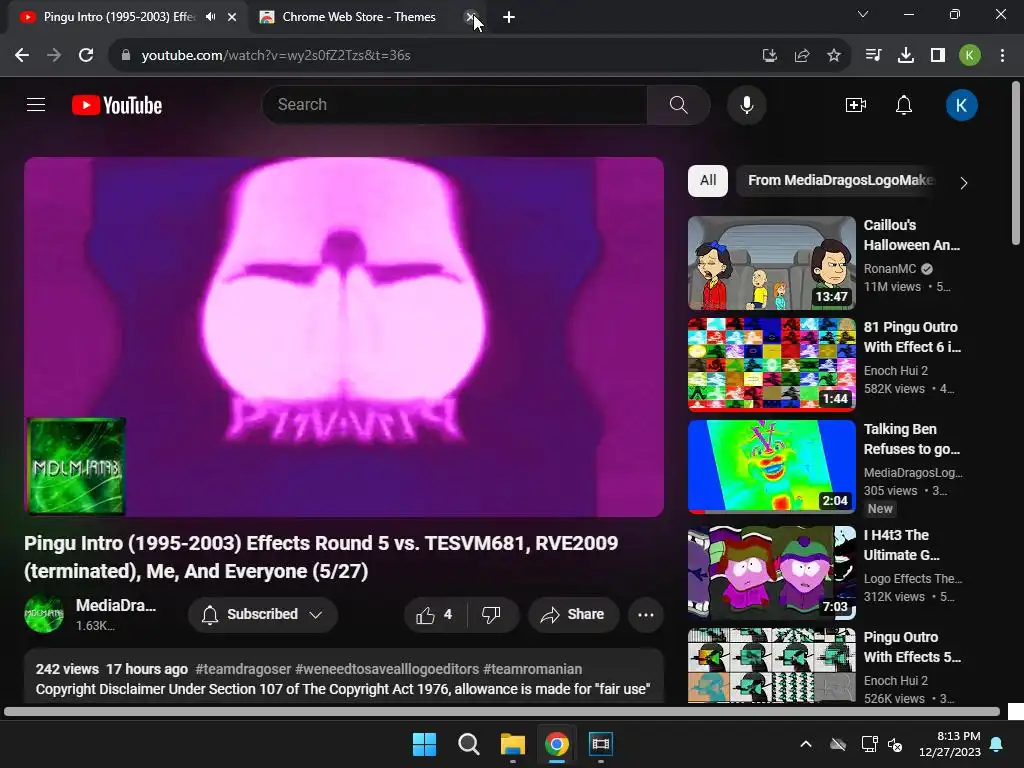Open the RonanMC channel name

coord(890,269)
